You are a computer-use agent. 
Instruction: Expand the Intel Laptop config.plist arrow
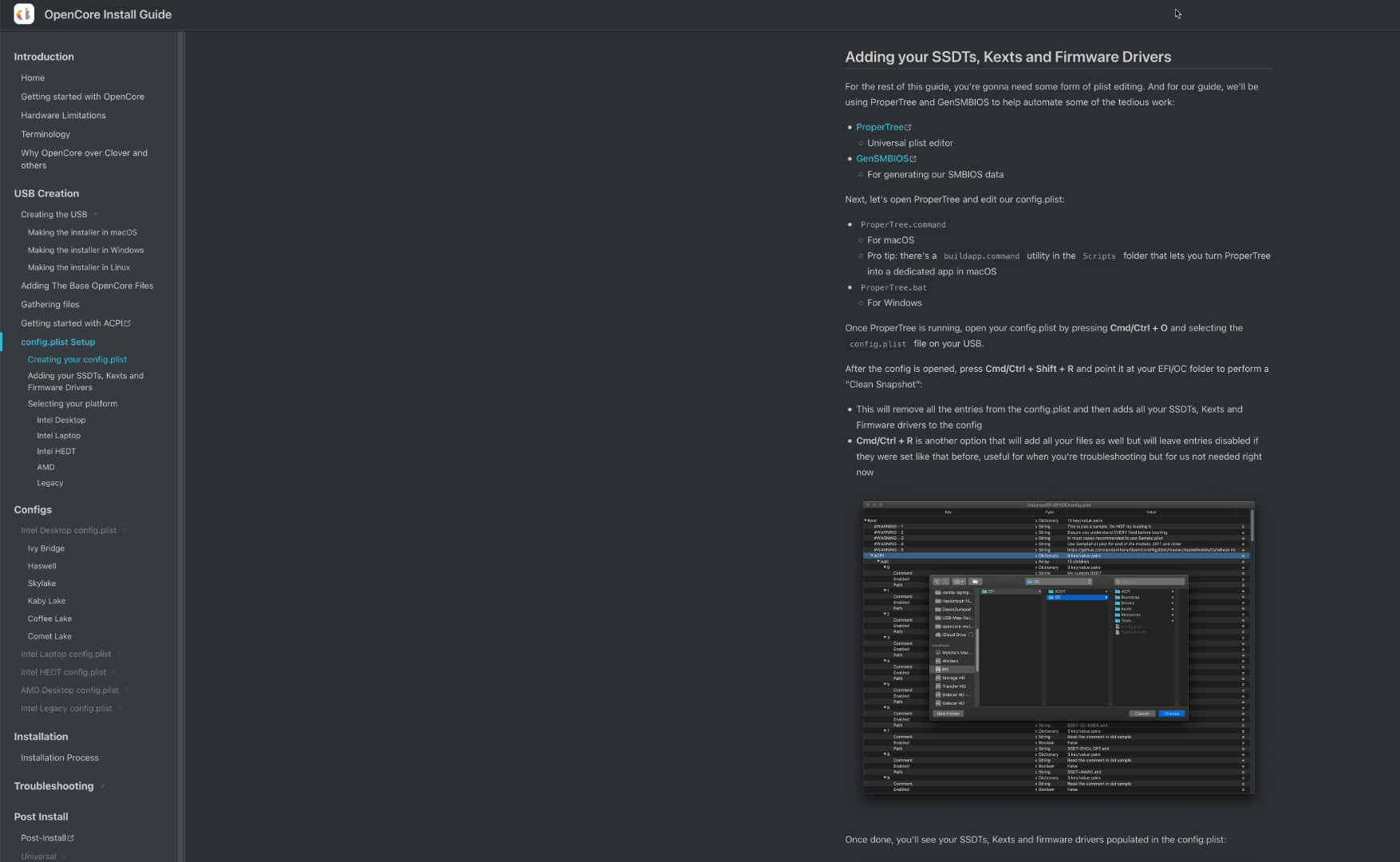(120, 654)
